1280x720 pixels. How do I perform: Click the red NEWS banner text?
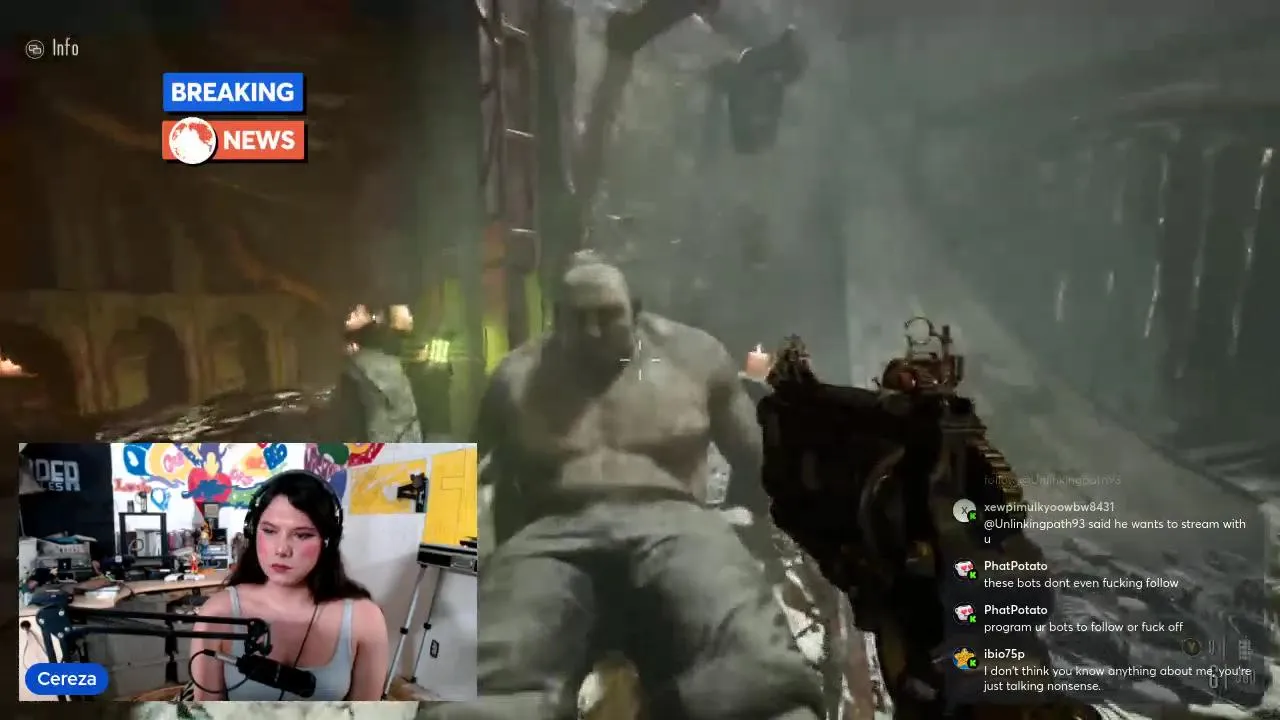258,140
